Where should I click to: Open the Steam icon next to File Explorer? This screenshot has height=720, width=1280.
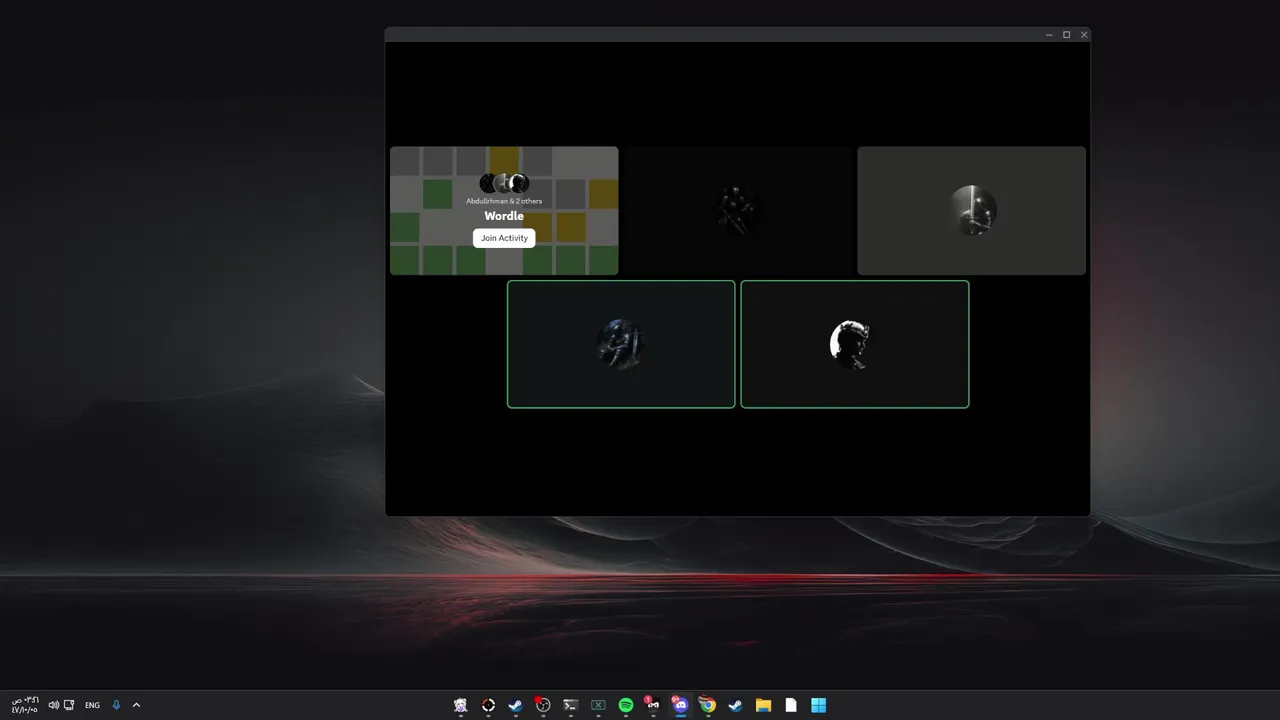point(736,705)
